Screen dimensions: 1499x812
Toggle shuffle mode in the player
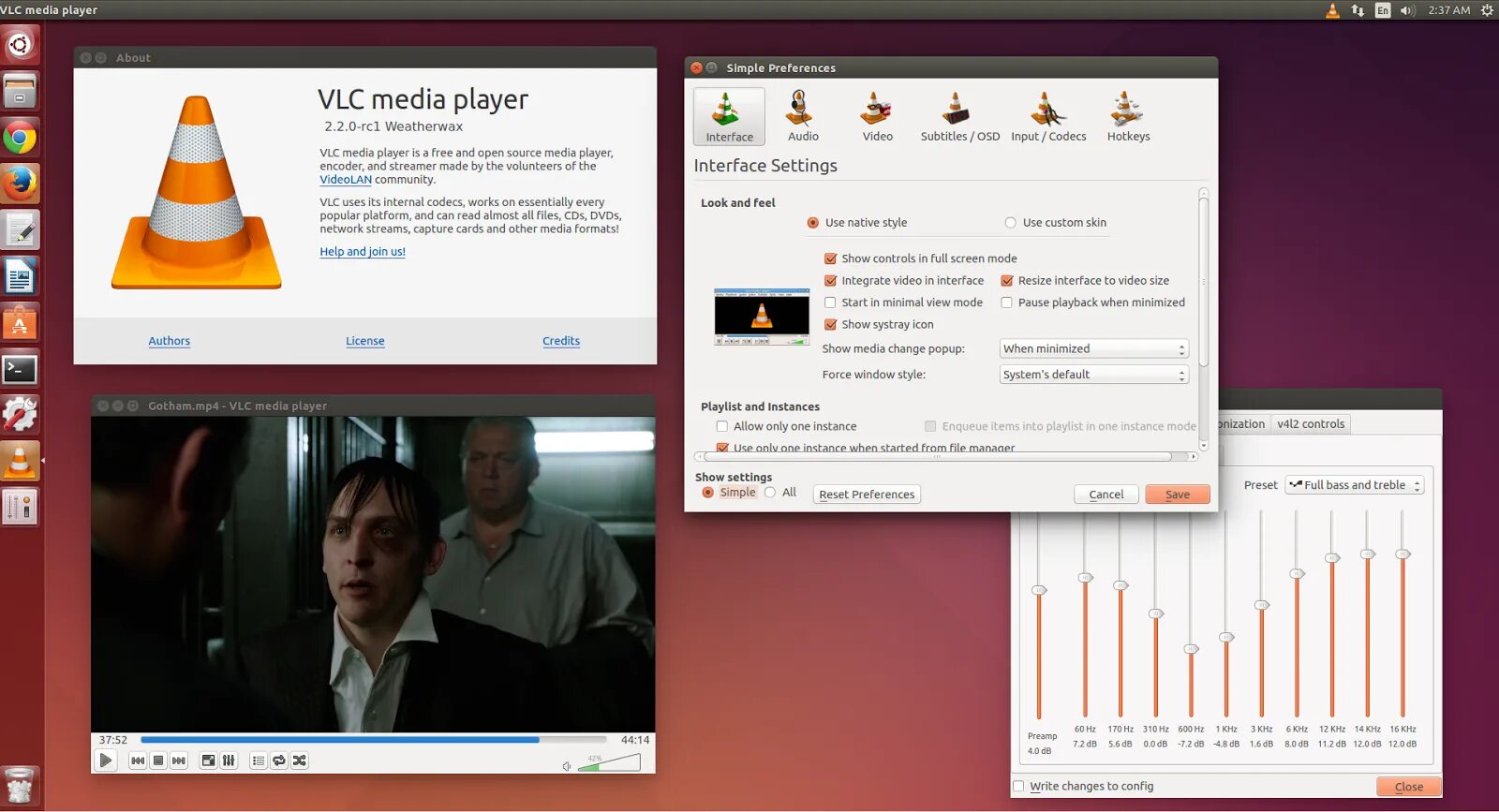pyautogui.click(x=300, y=760)
